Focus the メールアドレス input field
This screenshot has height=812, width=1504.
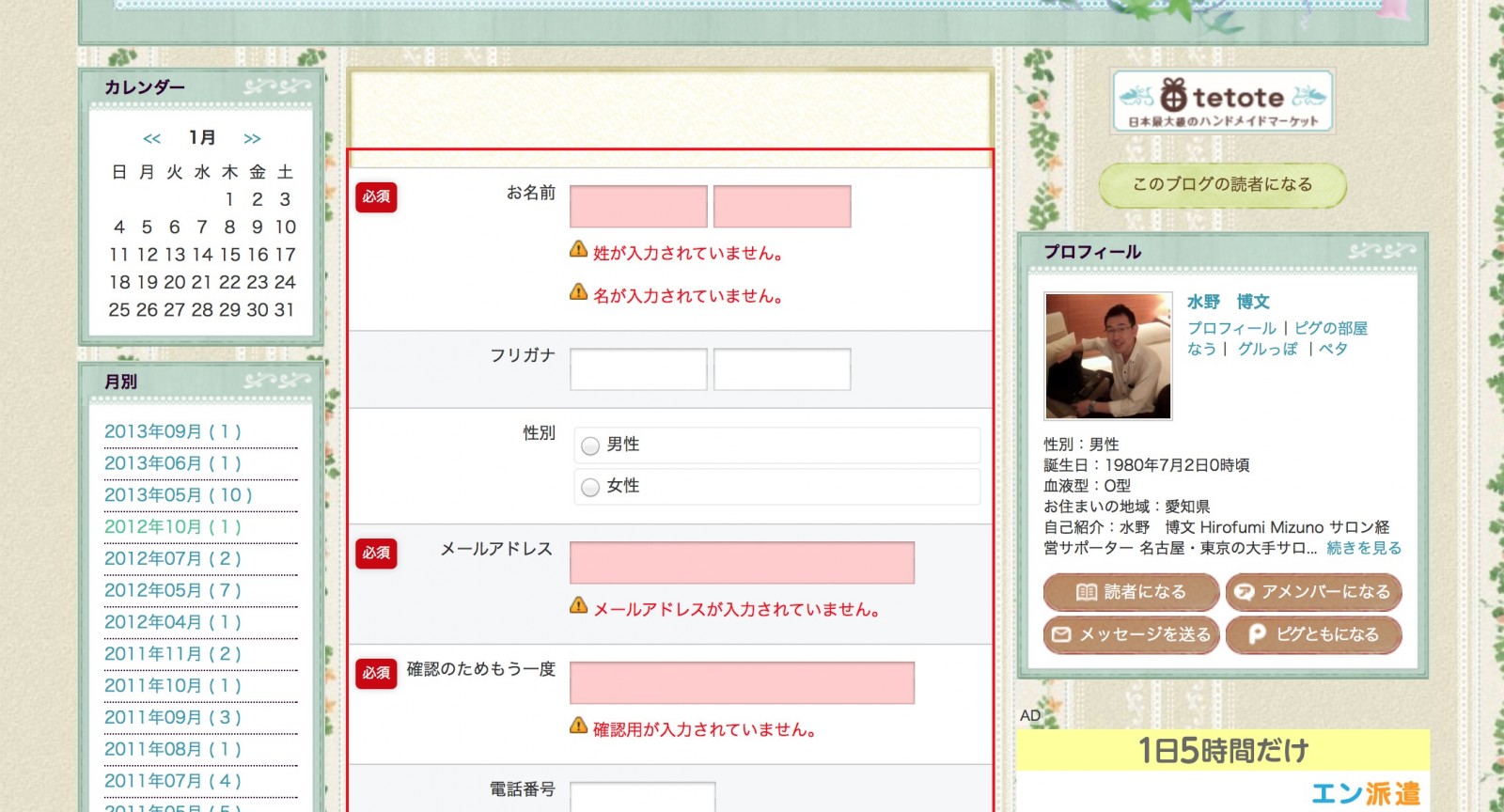click(742, 563)
